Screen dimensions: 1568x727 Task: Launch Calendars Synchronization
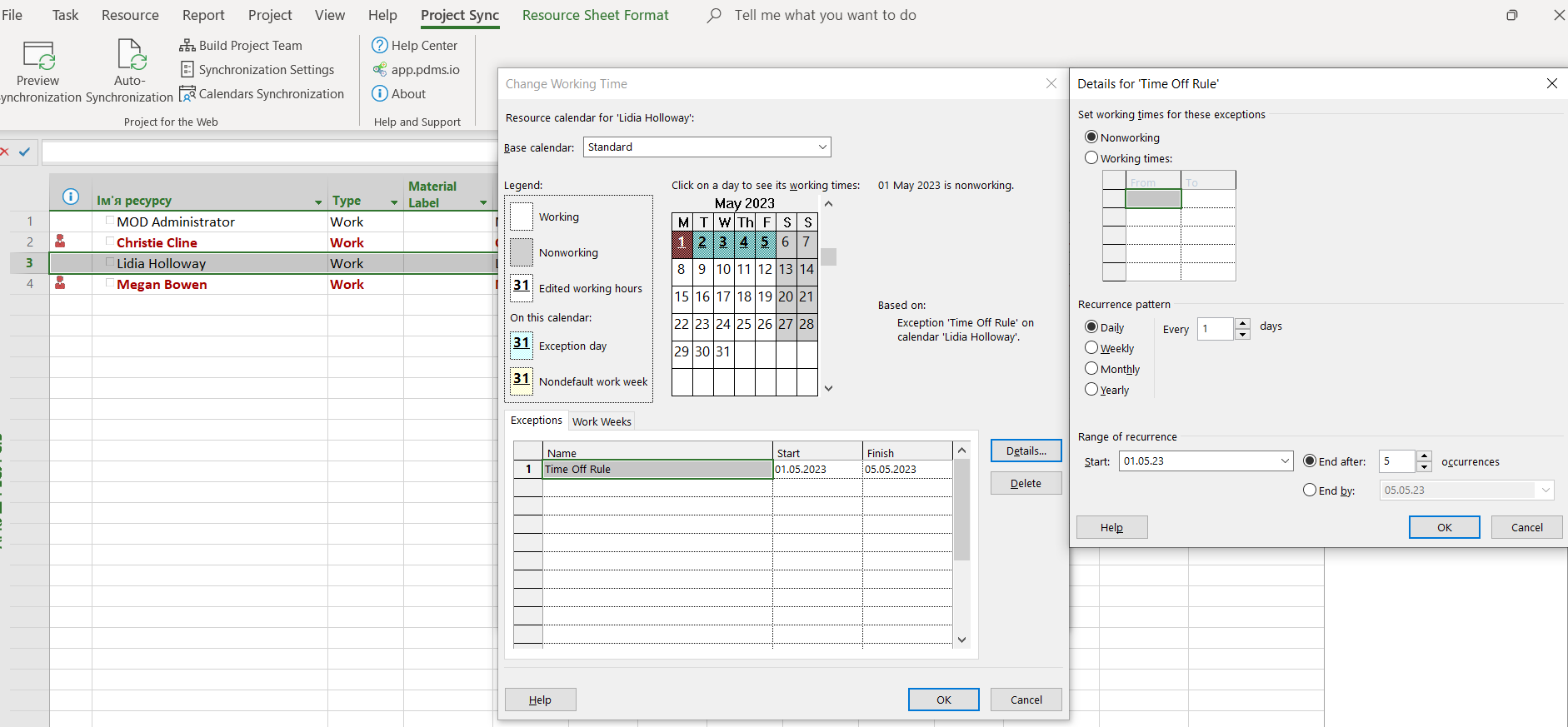(x=262, y=94)
